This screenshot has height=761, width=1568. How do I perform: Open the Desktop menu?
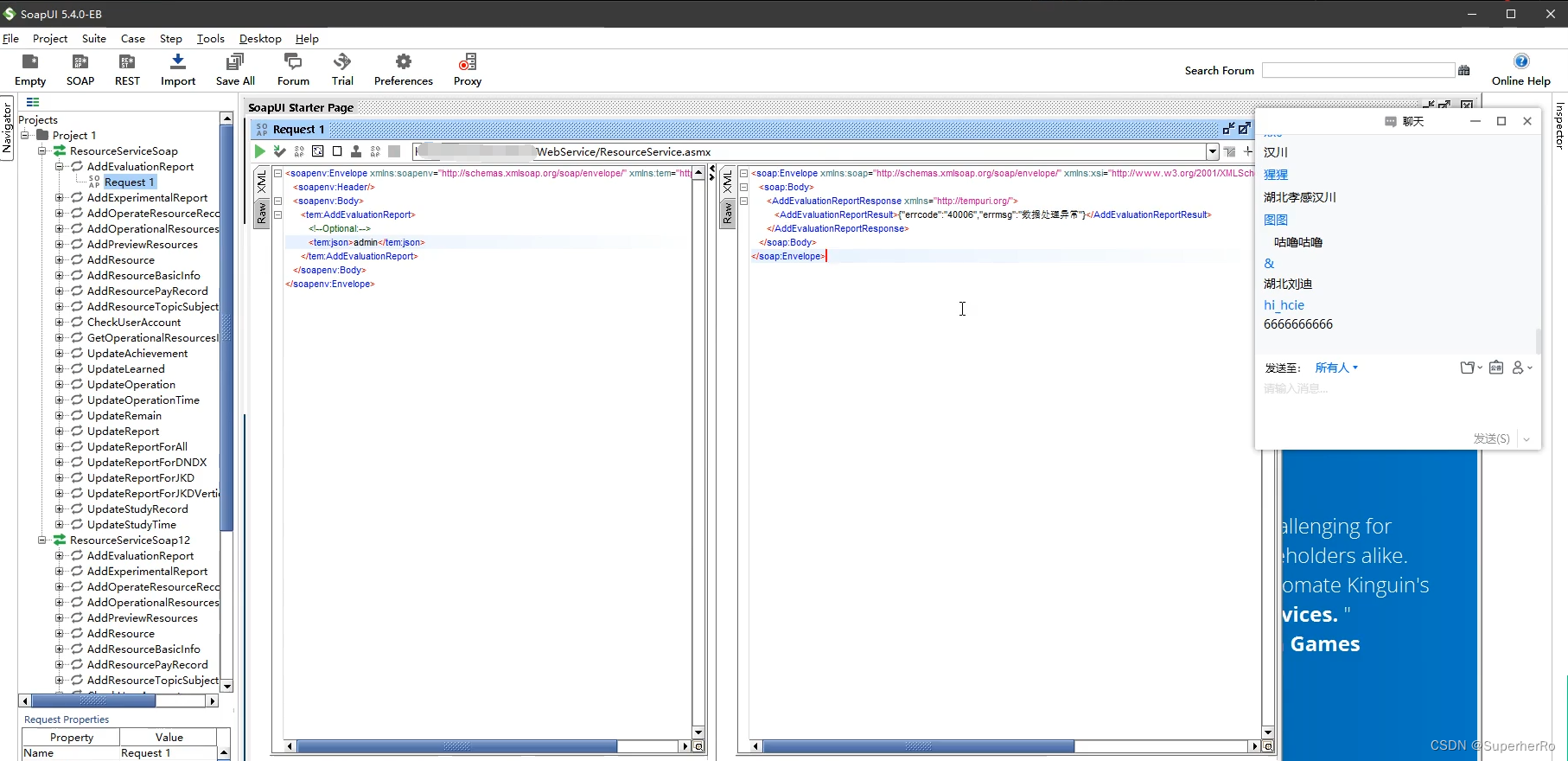(260, 39)
